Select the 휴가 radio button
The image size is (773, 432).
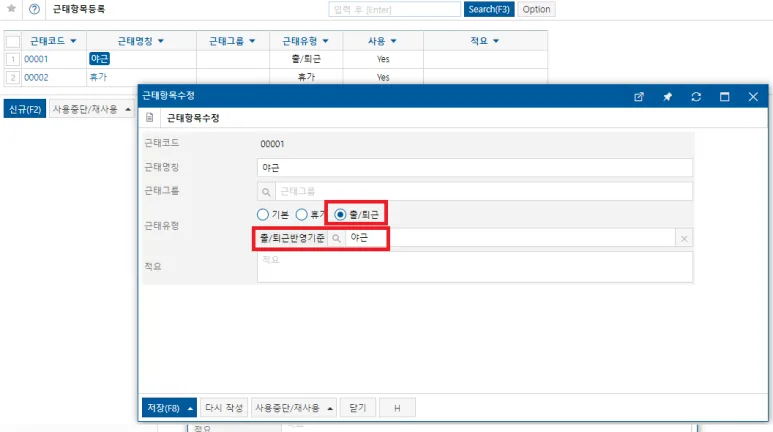(x=301, y=215)
